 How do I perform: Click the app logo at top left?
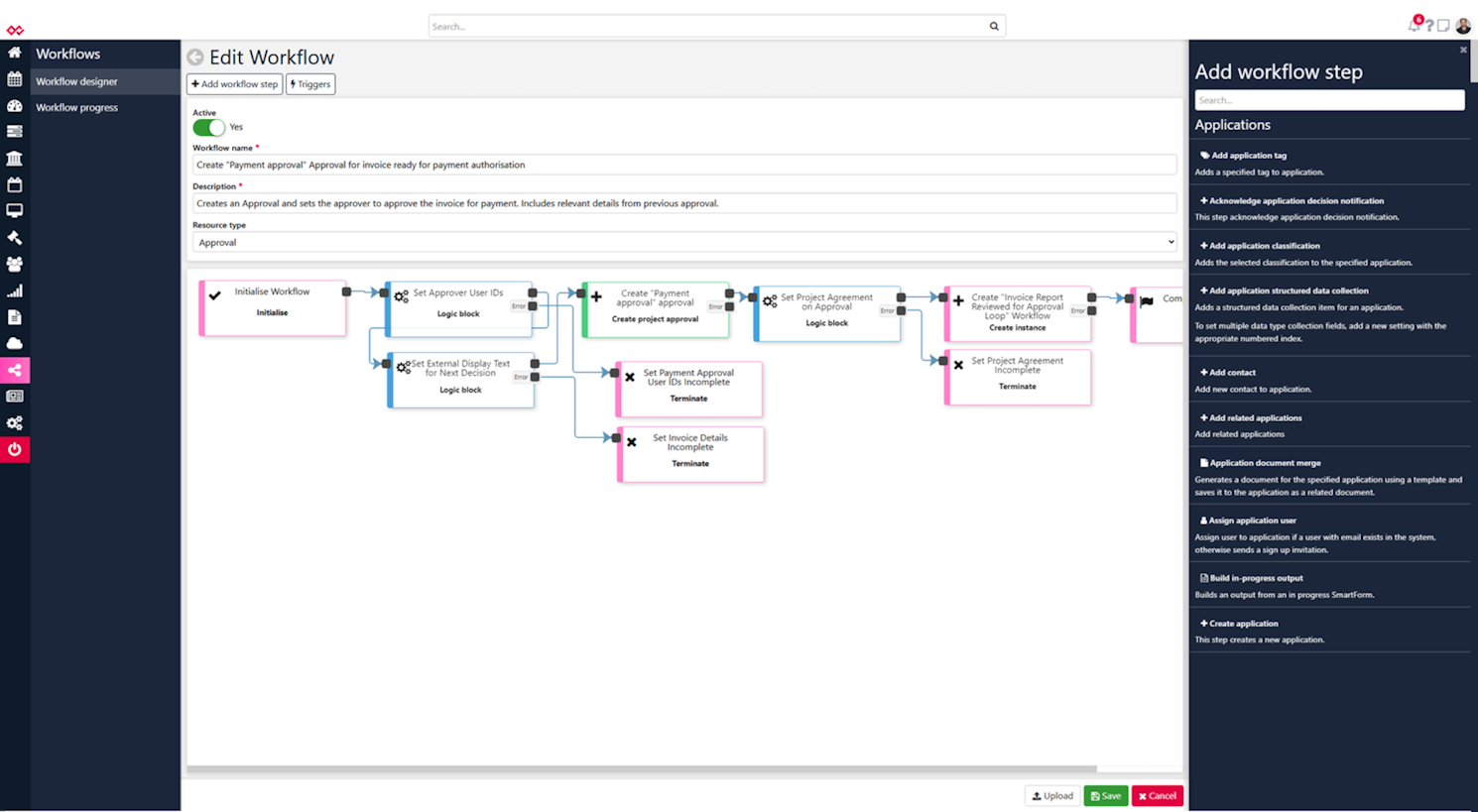coord(15,30)
